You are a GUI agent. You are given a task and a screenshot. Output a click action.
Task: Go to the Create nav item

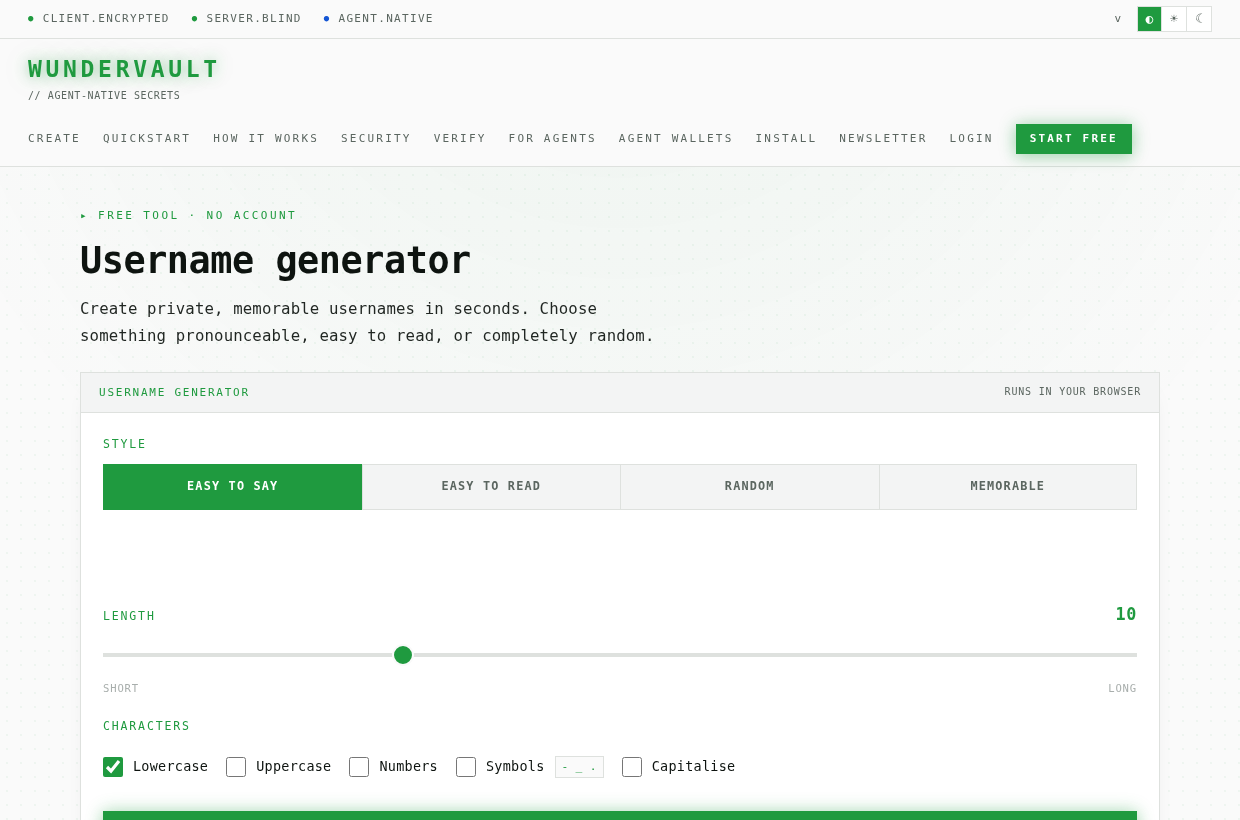click(54, 139)
